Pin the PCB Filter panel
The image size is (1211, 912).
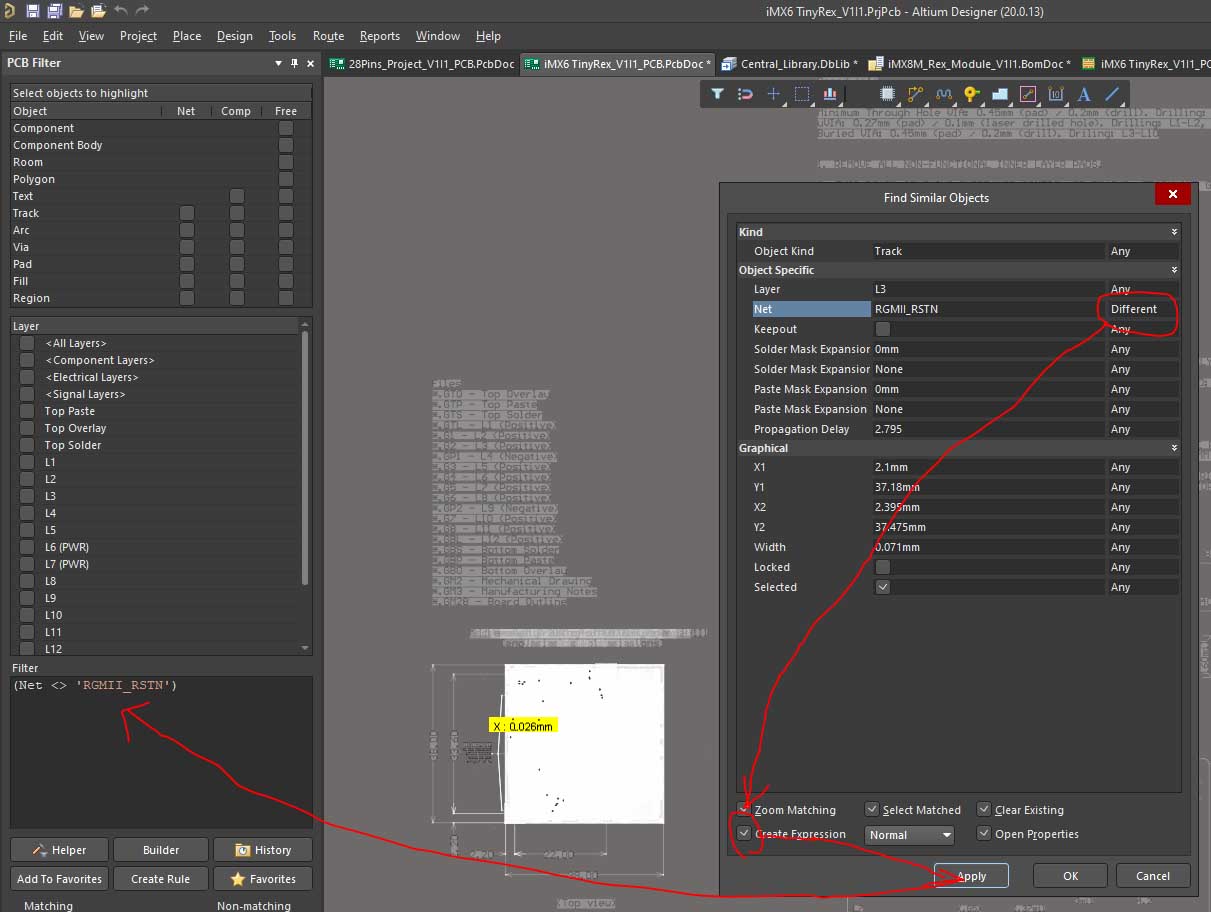point(295,63)
